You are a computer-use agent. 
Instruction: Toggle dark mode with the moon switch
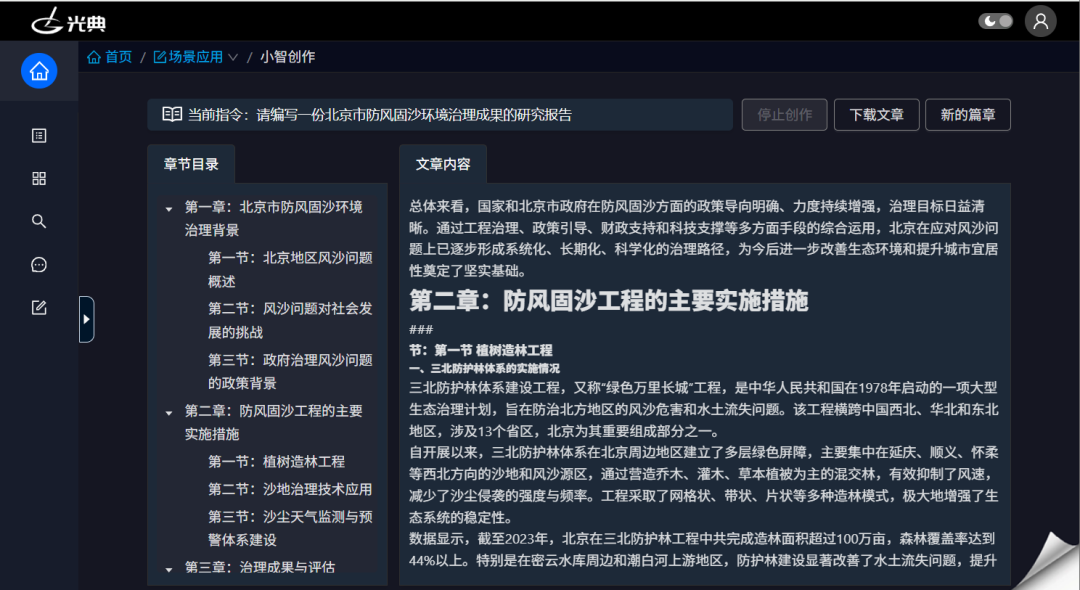995,20
